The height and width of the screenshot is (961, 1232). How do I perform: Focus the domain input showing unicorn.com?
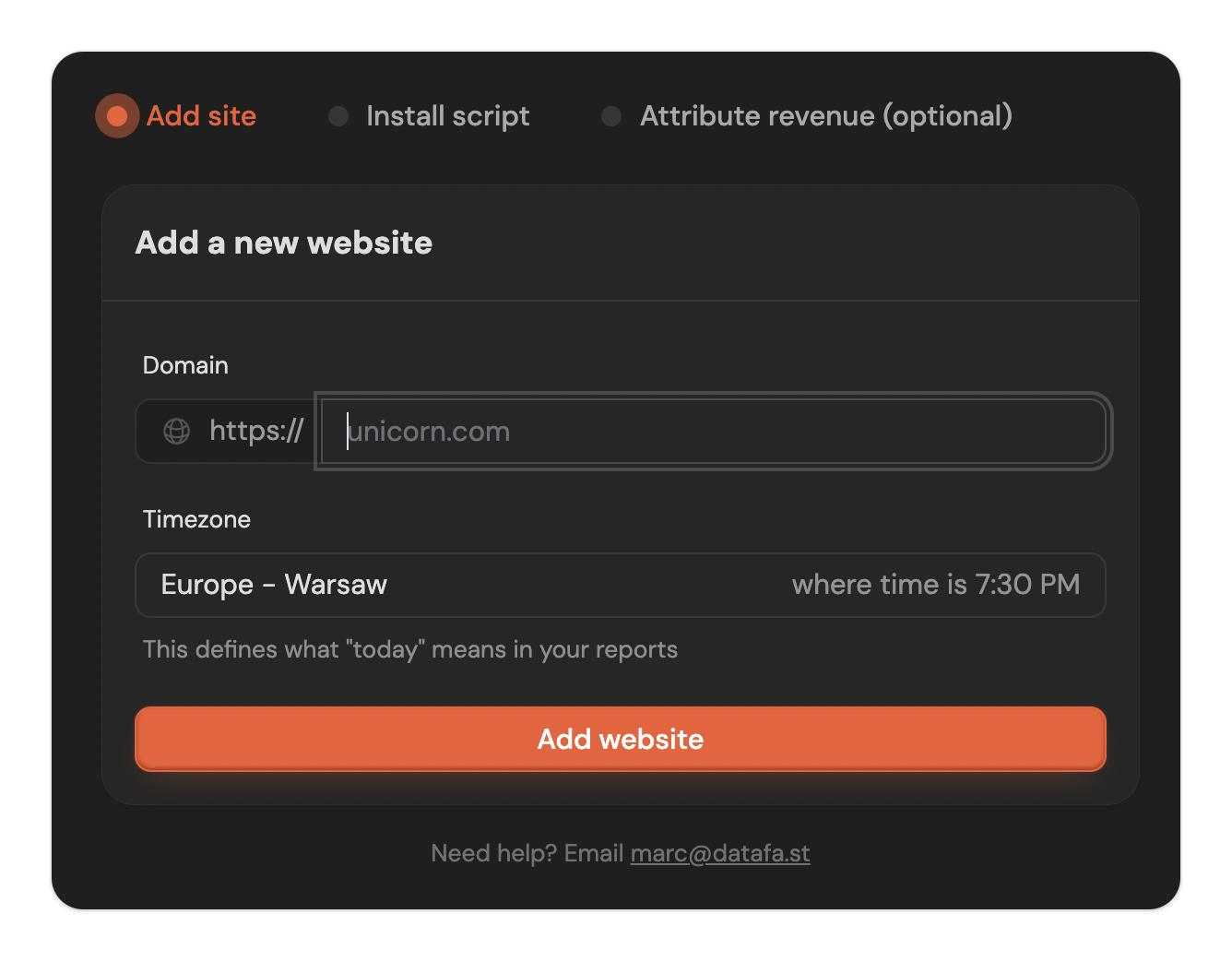713,431
